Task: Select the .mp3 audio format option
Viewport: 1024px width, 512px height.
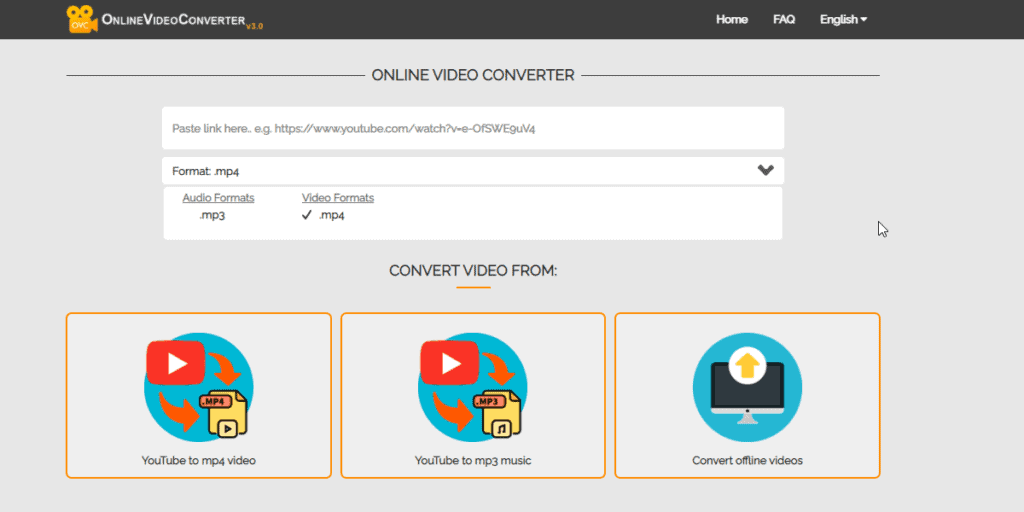Action: pyautogui.click(x=212, y=215)
